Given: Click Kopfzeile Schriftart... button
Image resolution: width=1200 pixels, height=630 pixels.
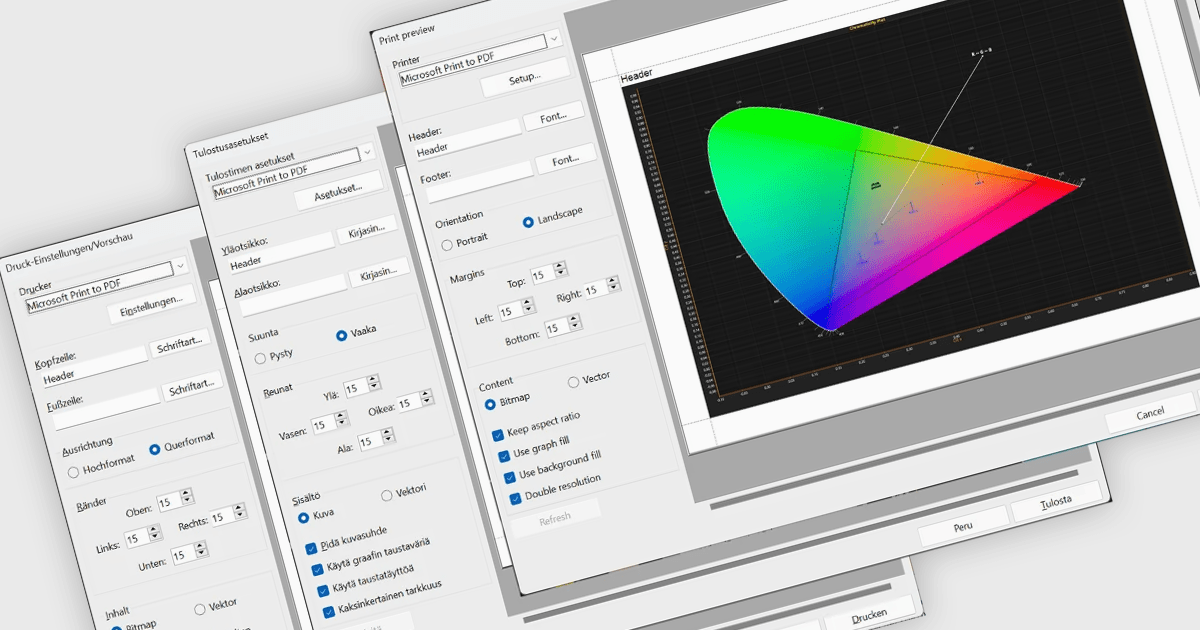Looking at the screenshot, I should click(179, 345).
